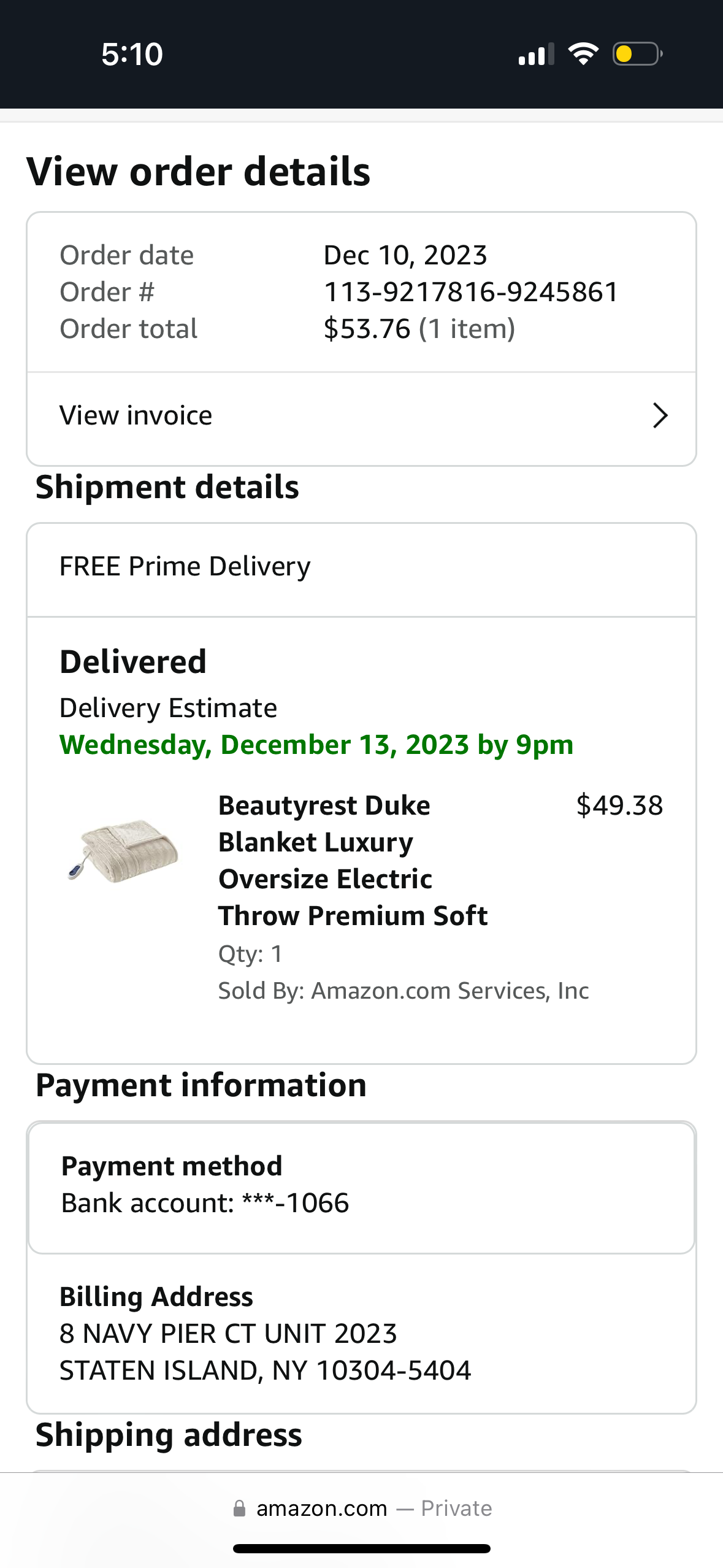Tap the Shipping address heading

[169, 1435]
